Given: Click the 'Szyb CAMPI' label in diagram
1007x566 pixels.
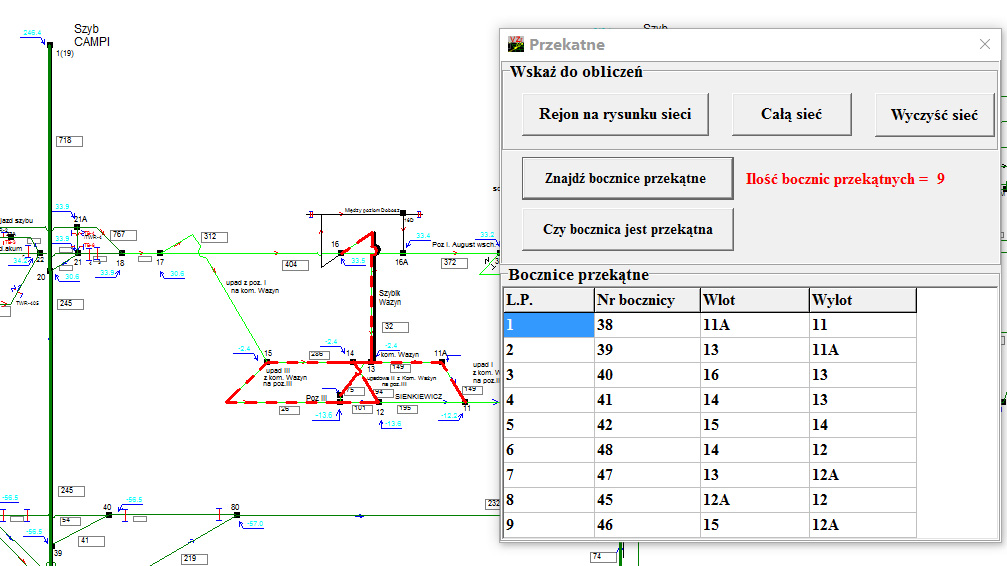Looking at the screenshot, I should click(92, 35).
